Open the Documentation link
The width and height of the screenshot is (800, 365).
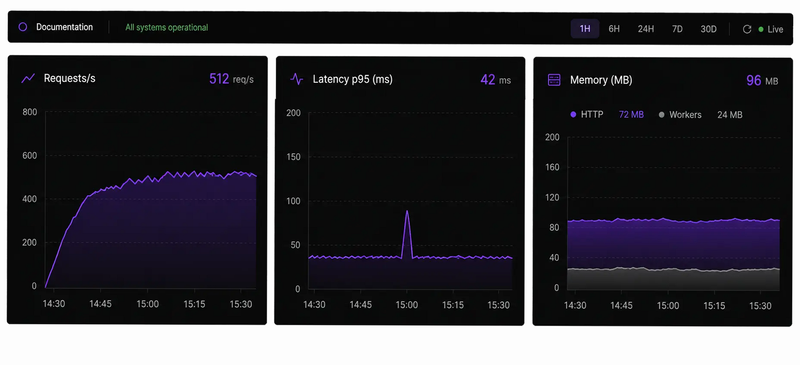(64, 27)
